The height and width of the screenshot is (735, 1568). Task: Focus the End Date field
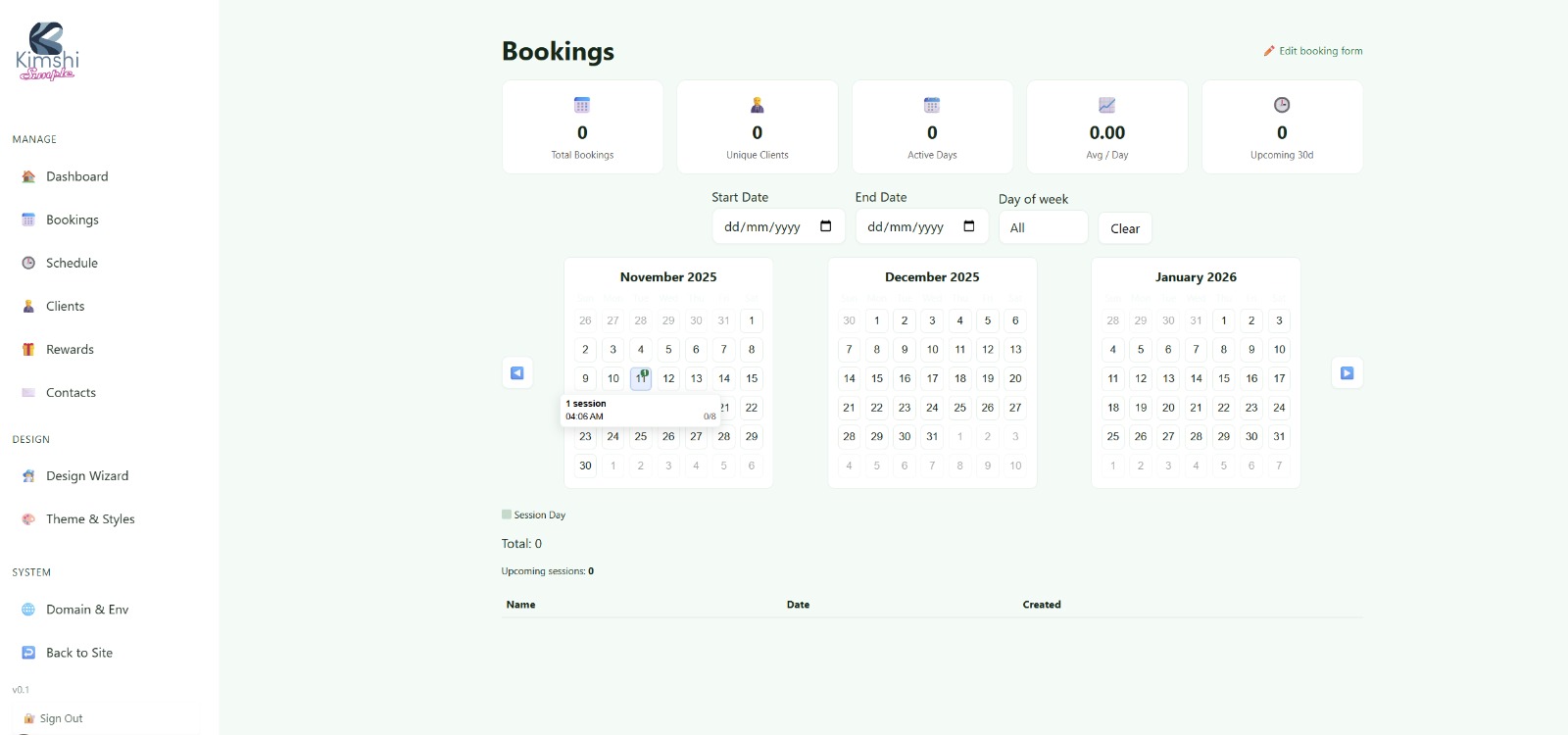[922, 226]
